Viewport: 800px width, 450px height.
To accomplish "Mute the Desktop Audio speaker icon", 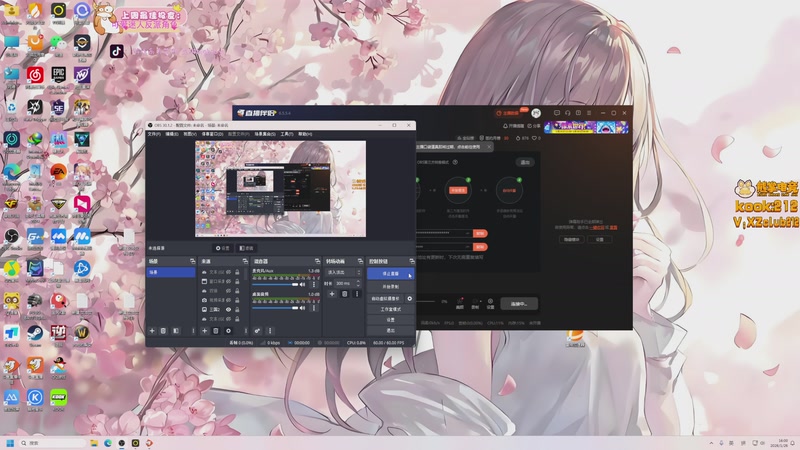I will click(x=303, y=308).
